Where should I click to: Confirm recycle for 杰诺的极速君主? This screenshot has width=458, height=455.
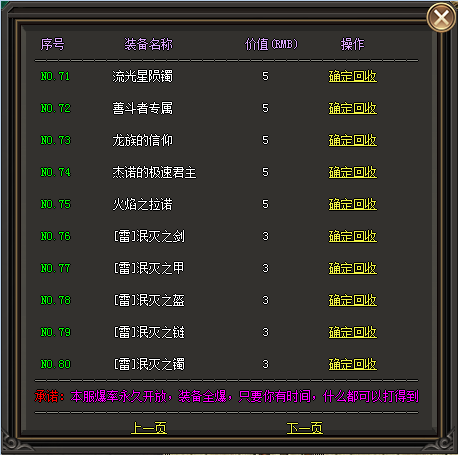[x=353, y=172]
